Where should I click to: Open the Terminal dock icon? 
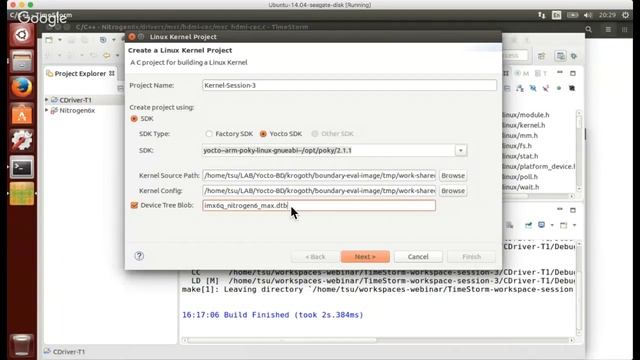[x=22, y=167]
